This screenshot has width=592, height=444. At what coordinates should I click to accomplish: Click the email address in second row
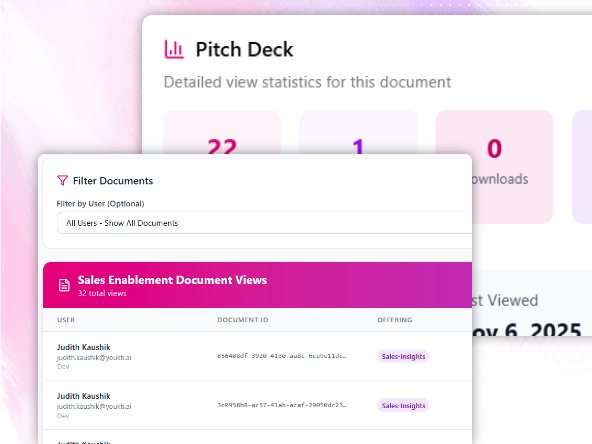pos(94,407)
